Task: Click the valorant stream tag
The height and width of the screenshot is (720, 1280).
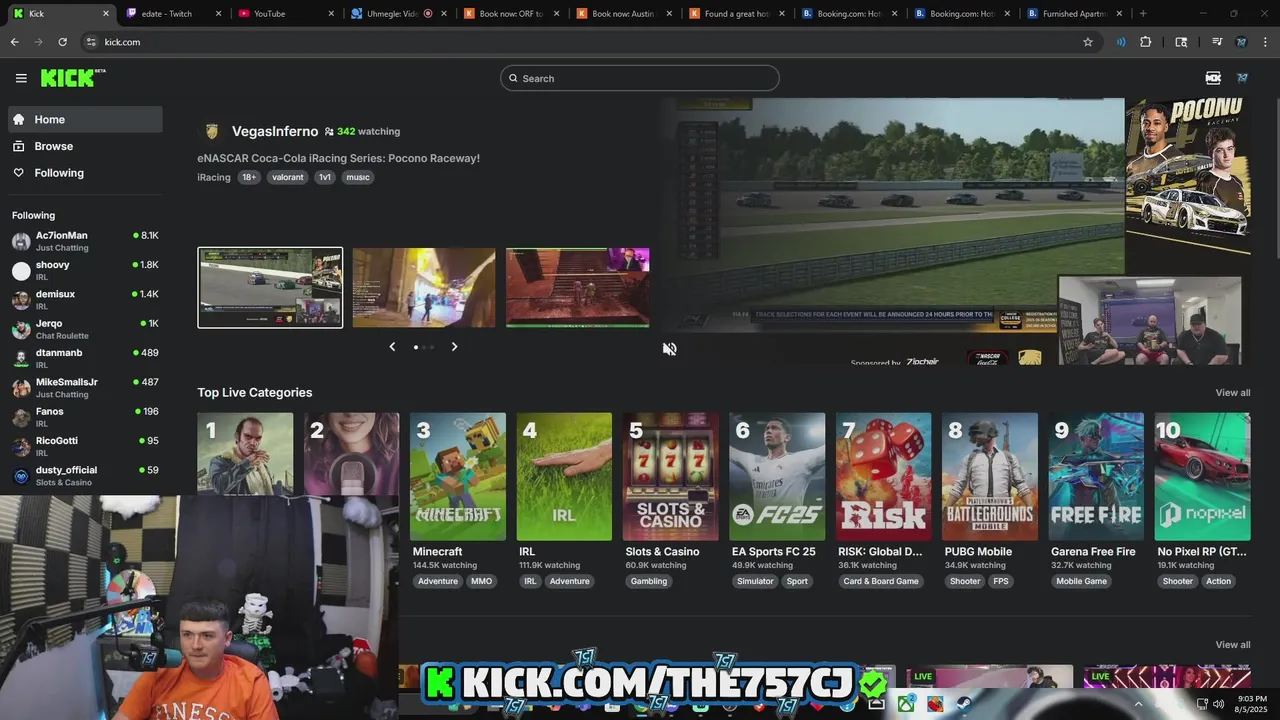Action: pos(288,177)
